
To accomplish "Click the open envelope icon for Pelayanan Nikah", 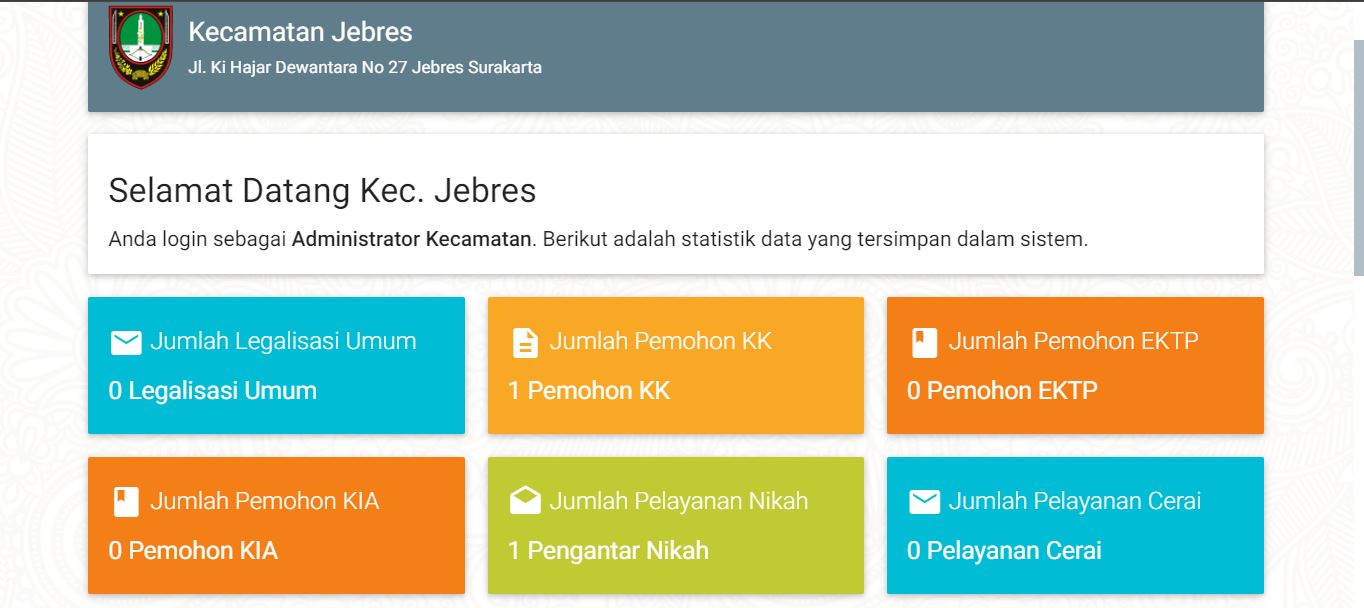I will point(524,502).
